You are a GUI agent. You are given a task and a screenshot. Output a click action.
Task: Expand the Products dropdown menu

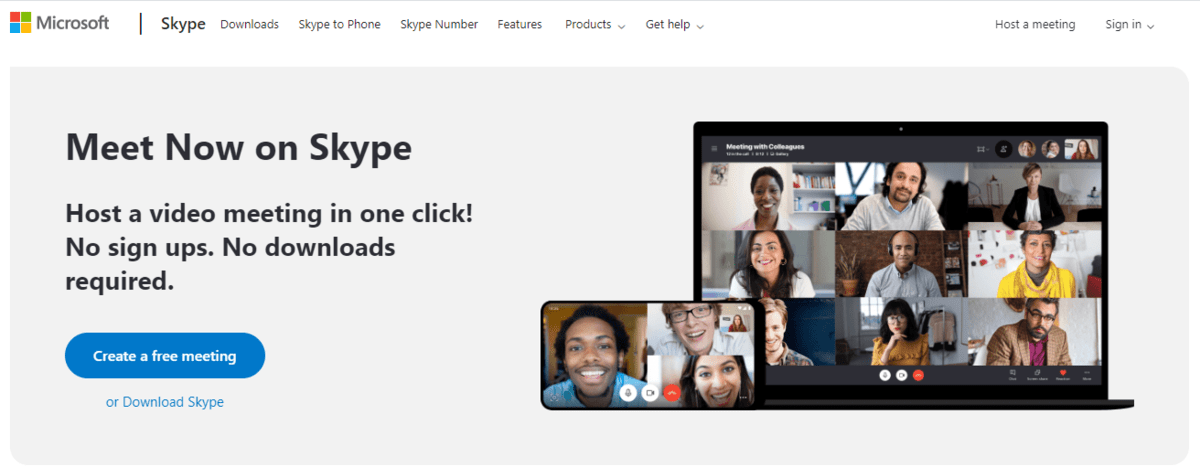click(595, 24)
